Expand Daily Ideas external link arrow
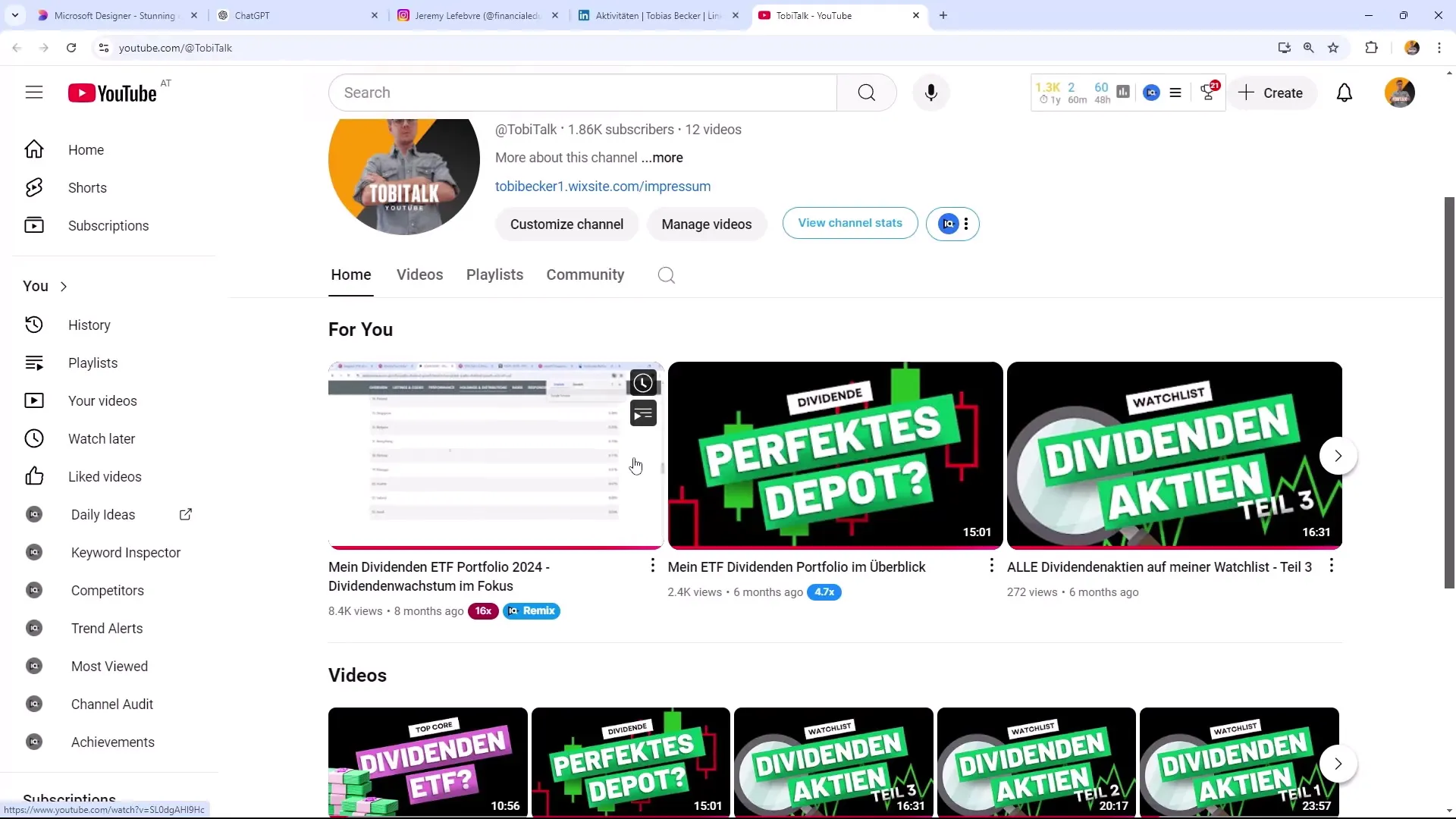 tap(186, 514)
